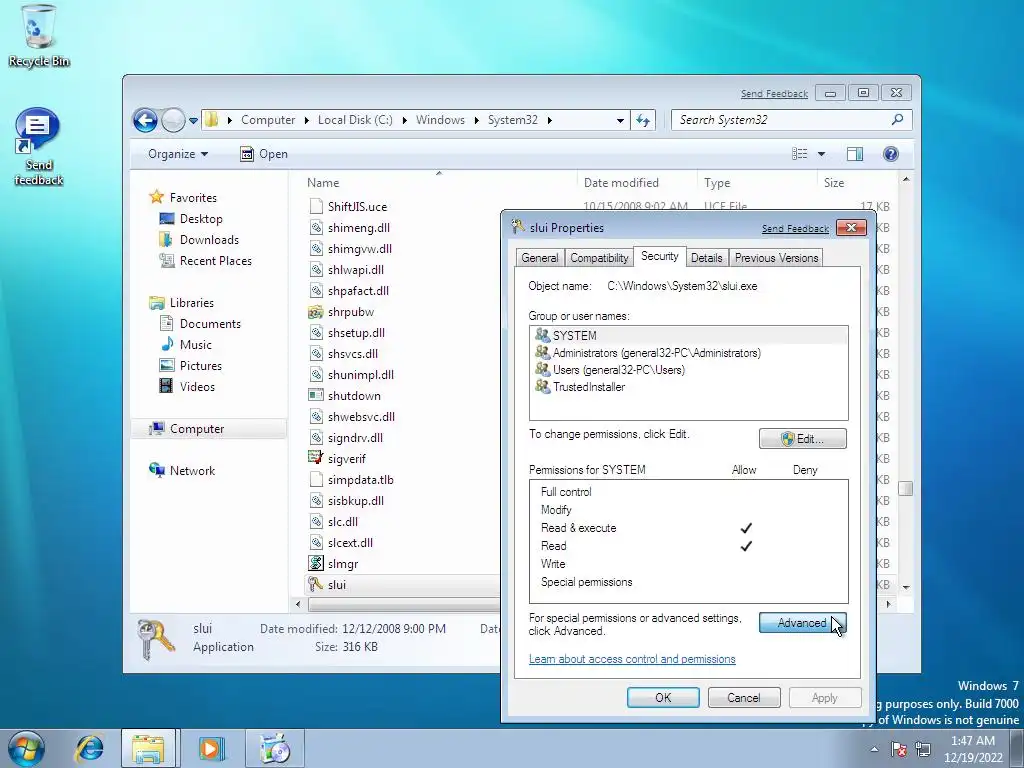Viewport: 1024px width, 768px height.
Task: Sort by the Type column header
Action: (756, 183)
